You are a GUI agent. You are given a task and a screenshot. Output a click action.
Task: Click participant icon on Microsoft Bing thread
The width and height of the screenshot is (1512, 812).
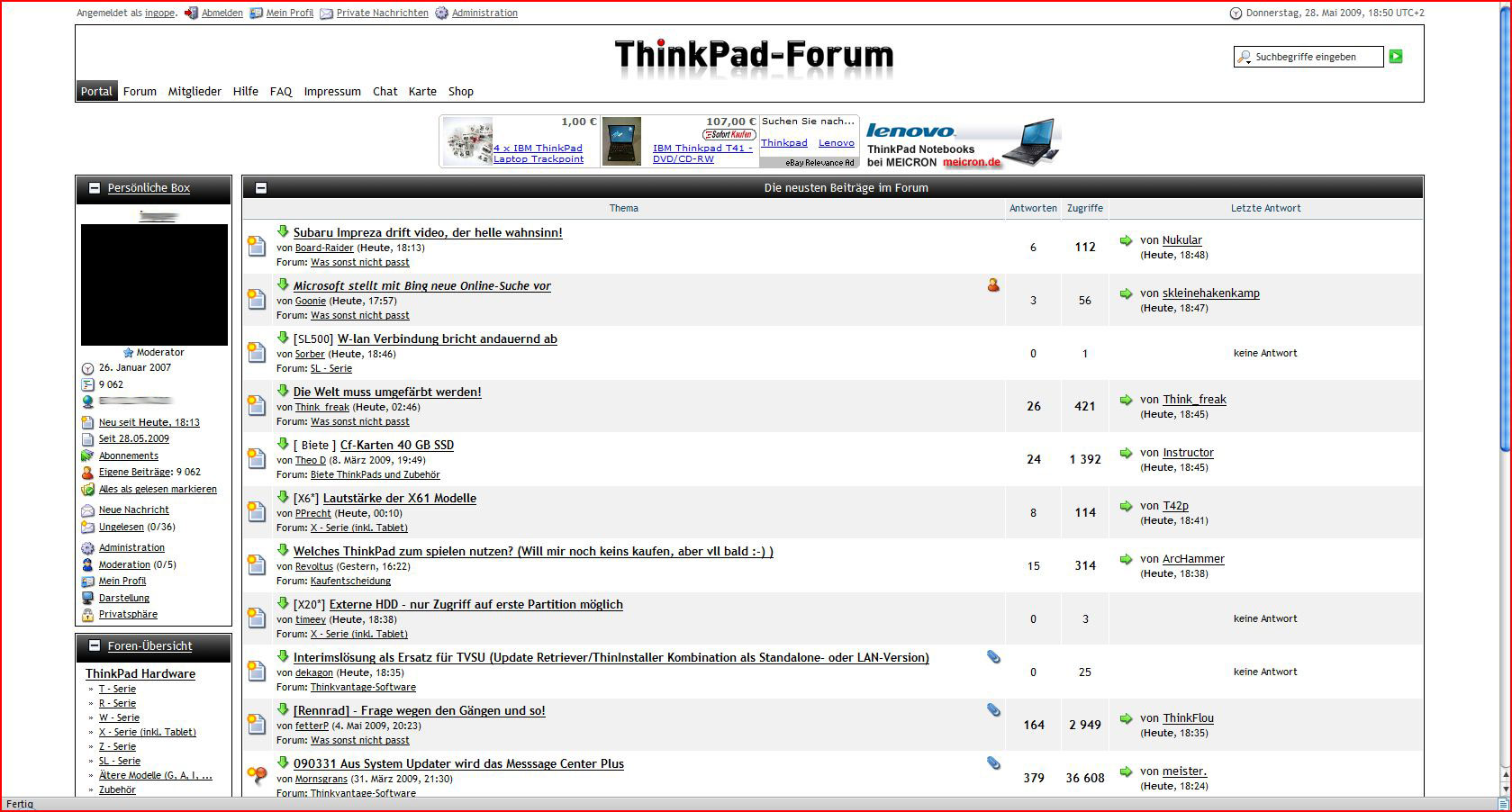(993, 285)
